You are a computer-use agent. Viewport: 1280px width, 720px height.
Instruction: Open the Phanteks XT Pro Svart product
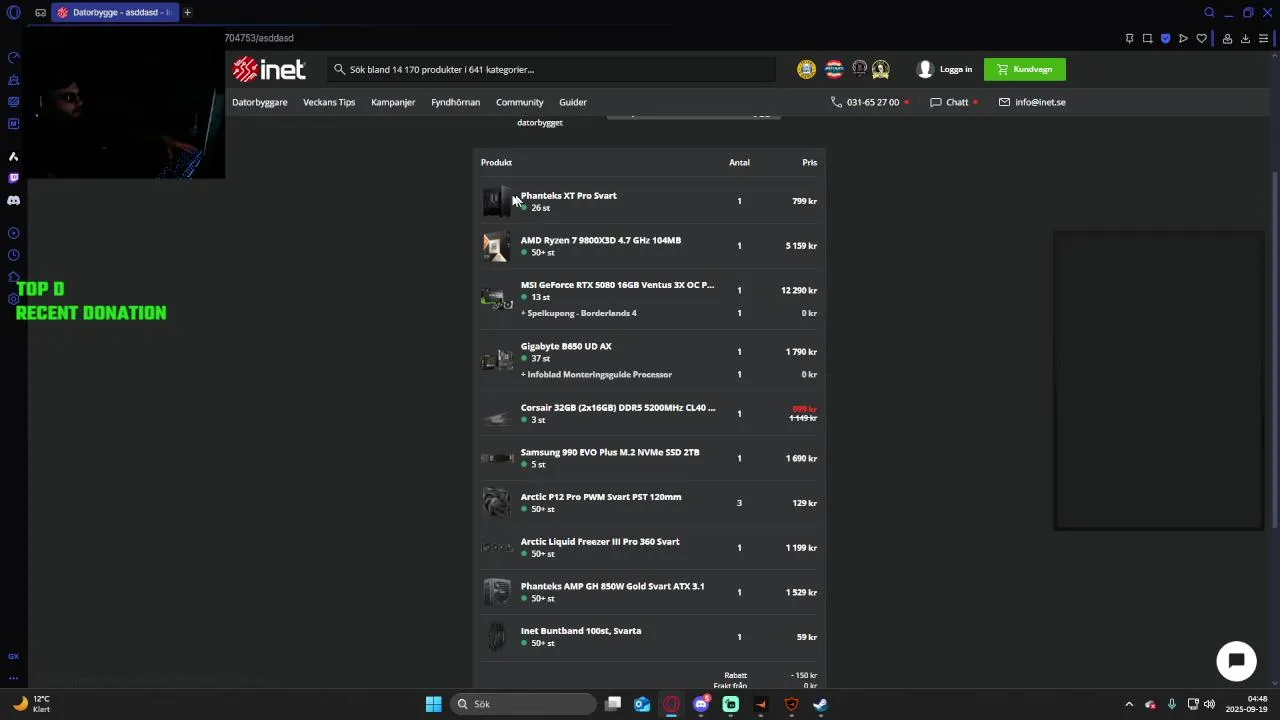tap(569, 196)
